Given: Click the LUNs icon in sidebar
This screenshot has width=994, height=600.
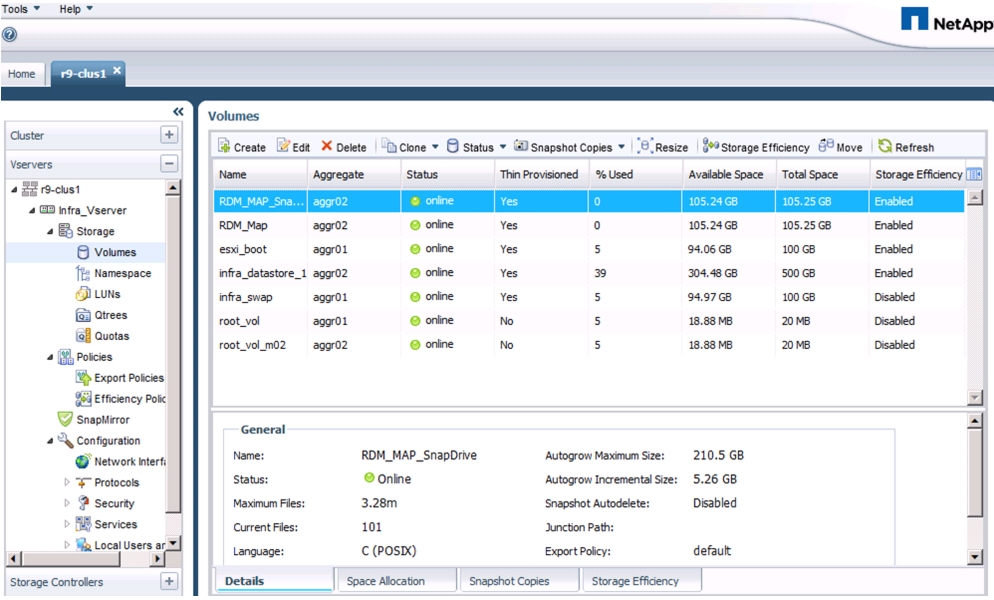Looking at the screenshot, I should pyautogui.click(x=83, y=294).
